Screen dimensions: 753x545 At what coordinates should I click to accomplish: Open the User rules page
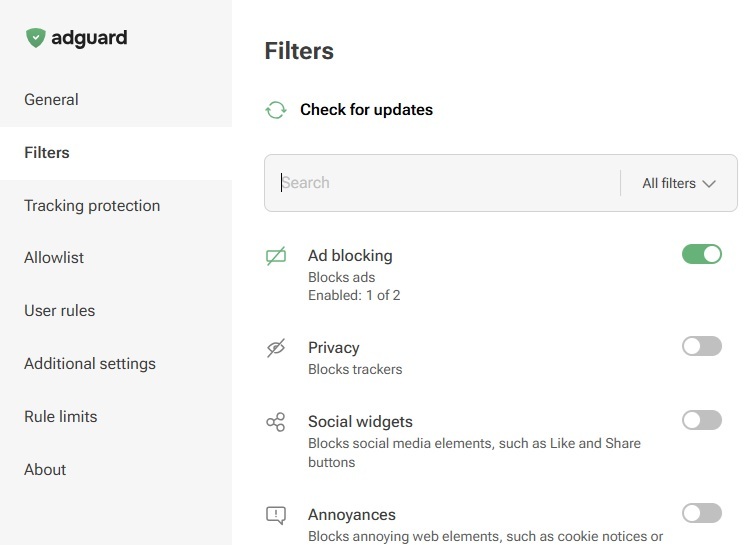pos(116,311)
